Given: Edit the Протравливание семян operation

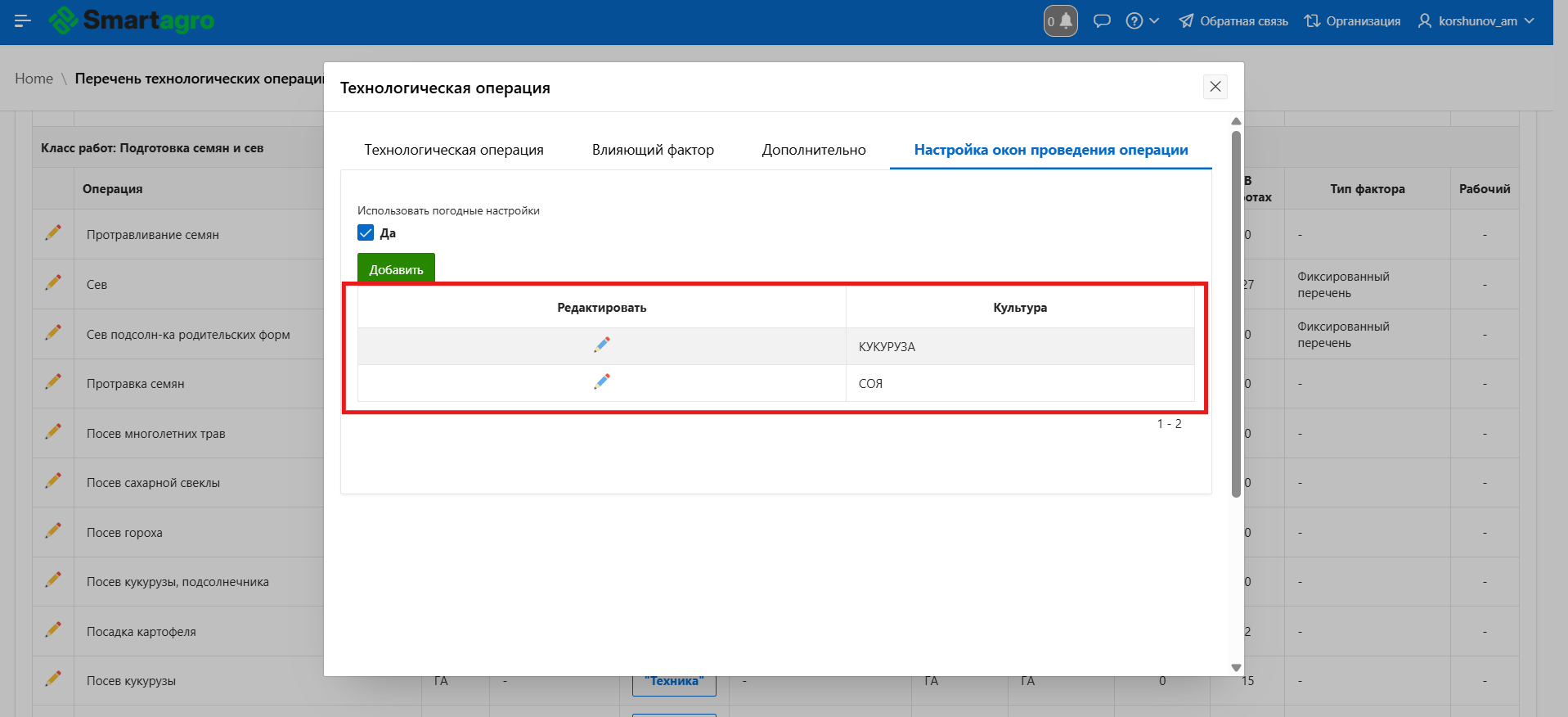Looking at the screenshot, I should coord(53,233).
